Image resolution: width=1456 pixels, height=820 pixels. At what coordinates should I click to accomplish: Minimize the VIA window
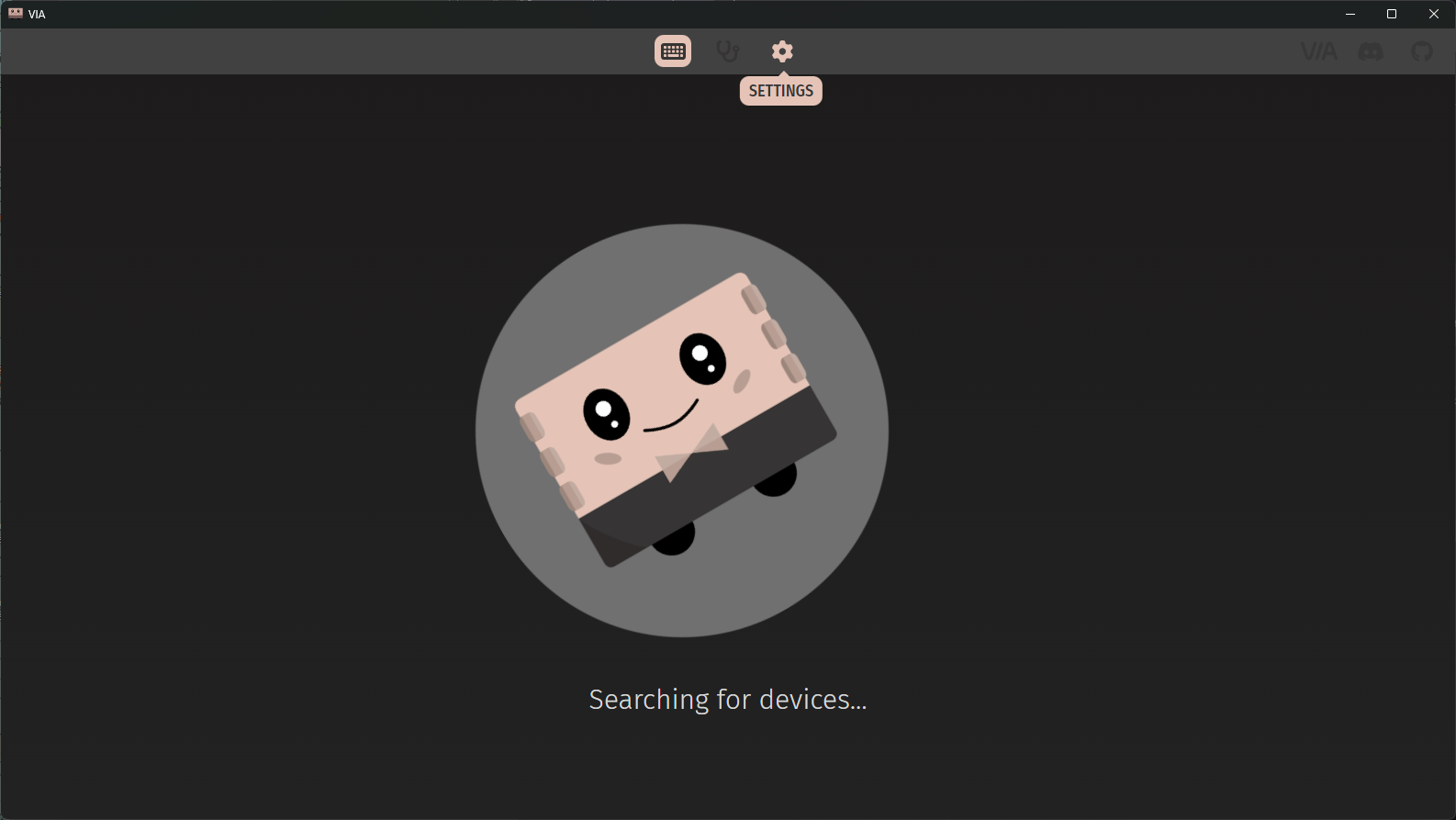click(1350, 14)
